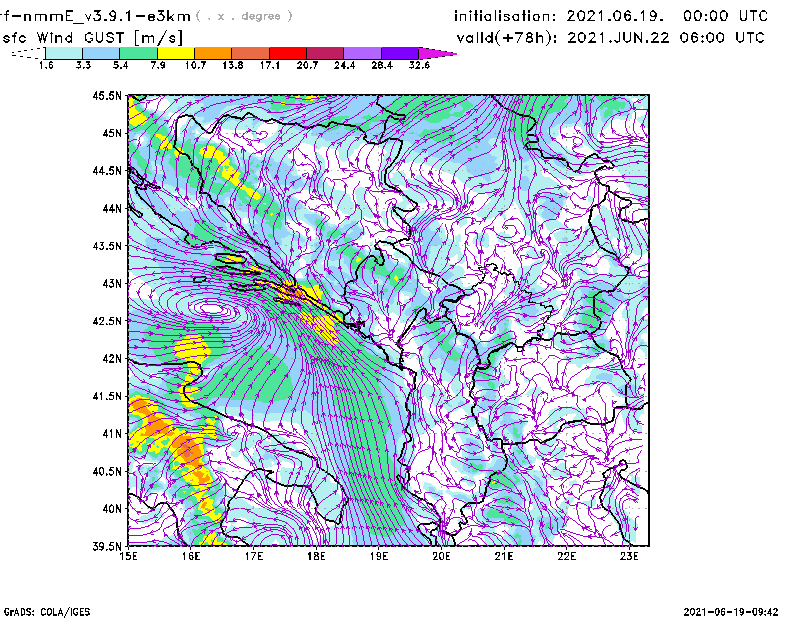This screenshot has width=800, height=618.
Task: Click the '06:00 UTC' valid time
Action: 722,38
